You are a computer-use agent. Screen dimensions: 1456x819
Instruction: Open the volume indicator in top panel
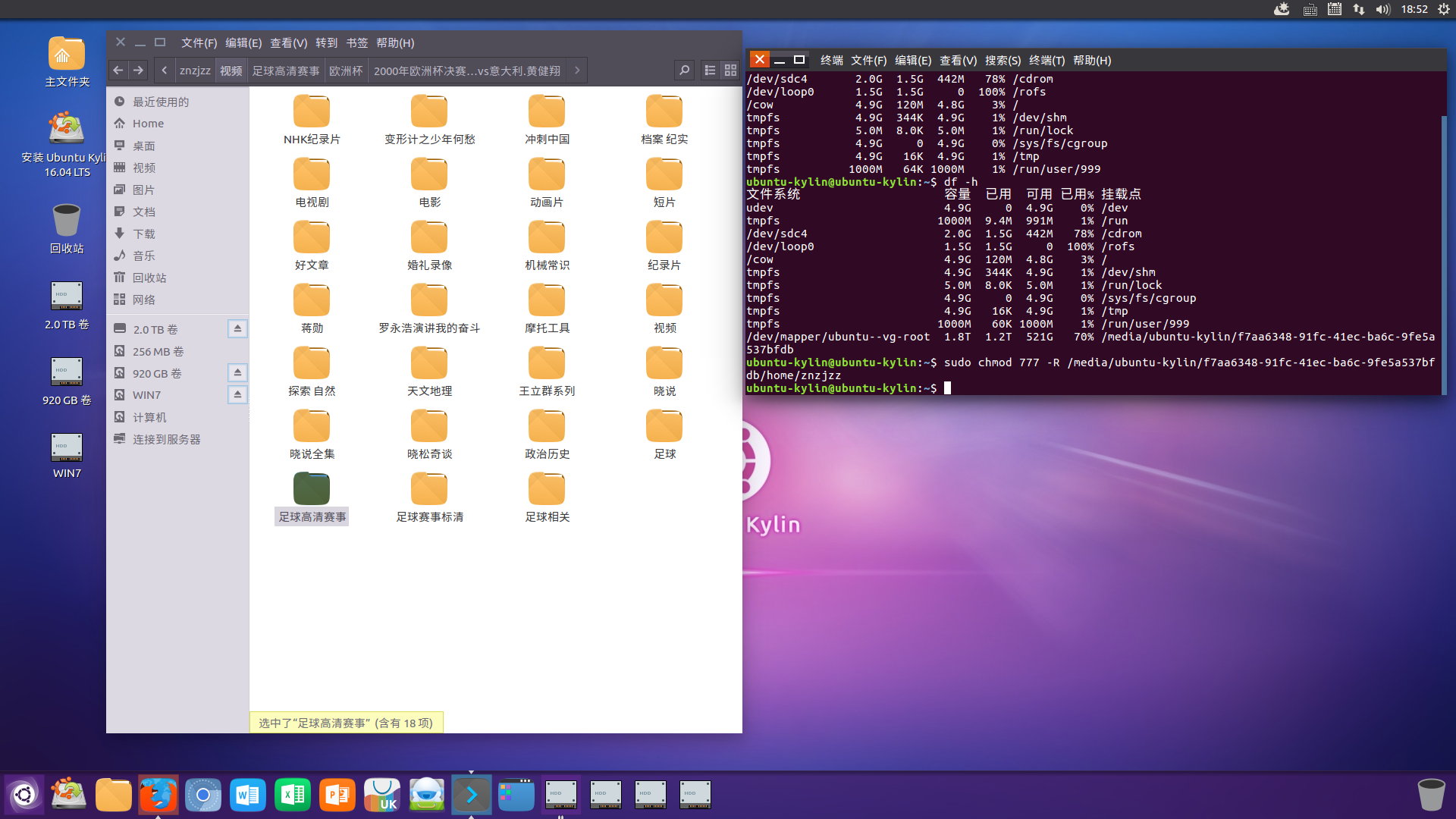[1383, 9]
